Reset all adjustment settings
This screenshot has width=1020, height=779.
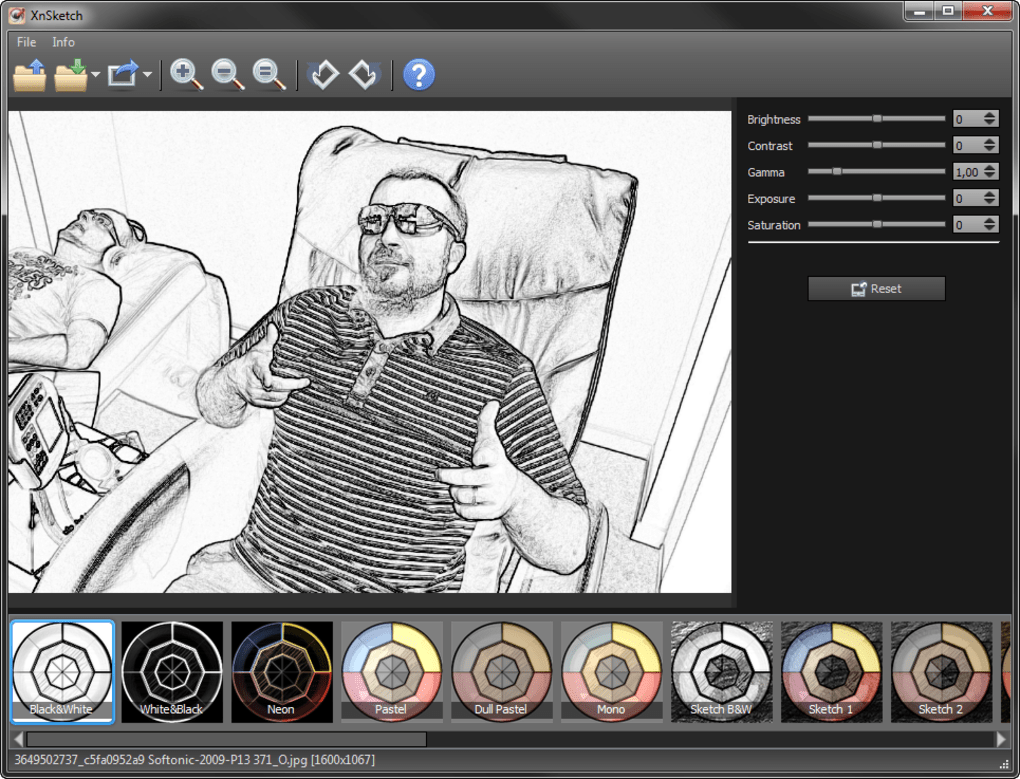(876, 288)
